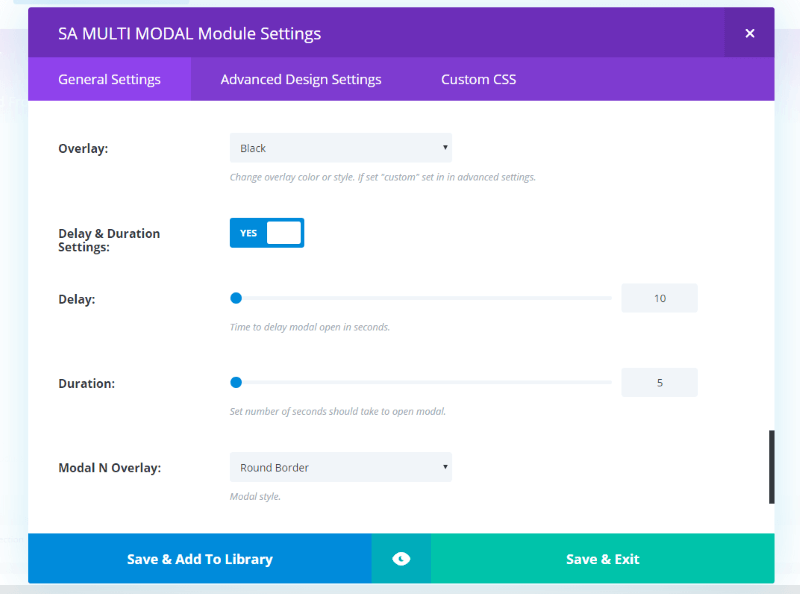The height and width of the screenshot is (594, 800).
Task: Switch to Advanced Design Settings tab
Action: (x=301, y=79)
